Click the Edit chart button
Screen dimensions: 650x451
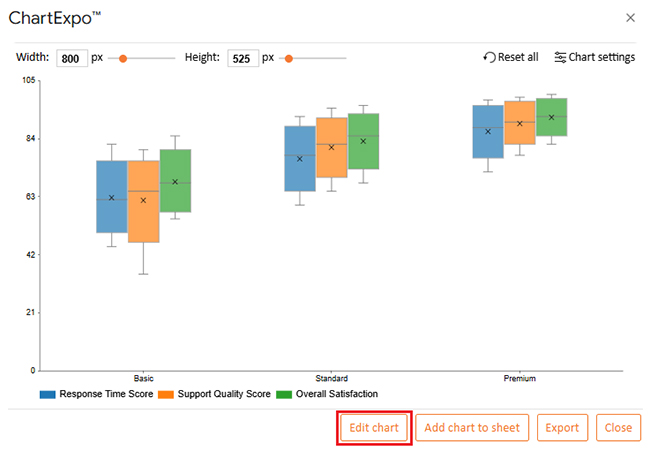(x=374, y=428)
